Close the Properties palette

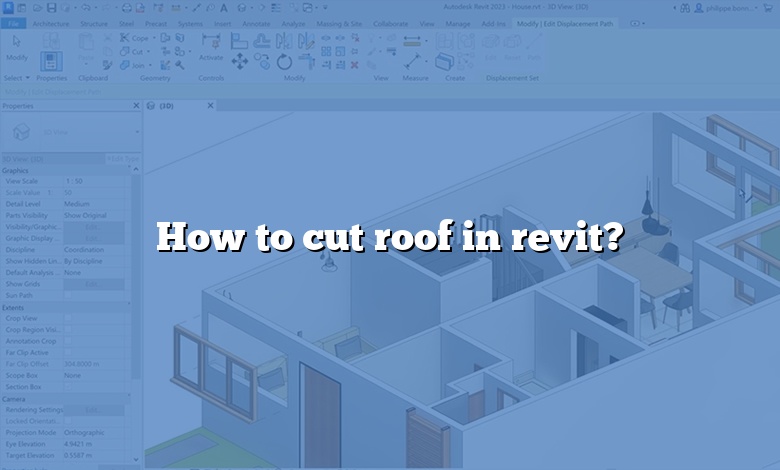click(136, 106)
